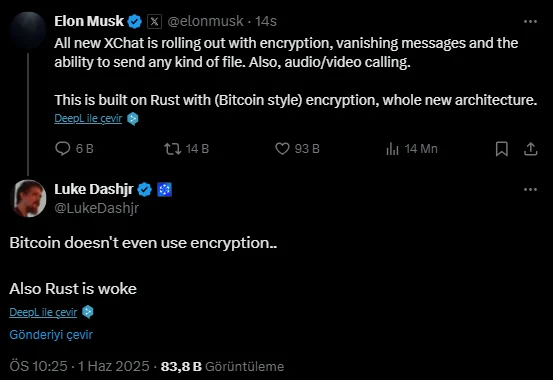Screen dimensions: 553x380
Task: Translate Luke's reply via DeepL ile çevir
Action: click(43, 312)
